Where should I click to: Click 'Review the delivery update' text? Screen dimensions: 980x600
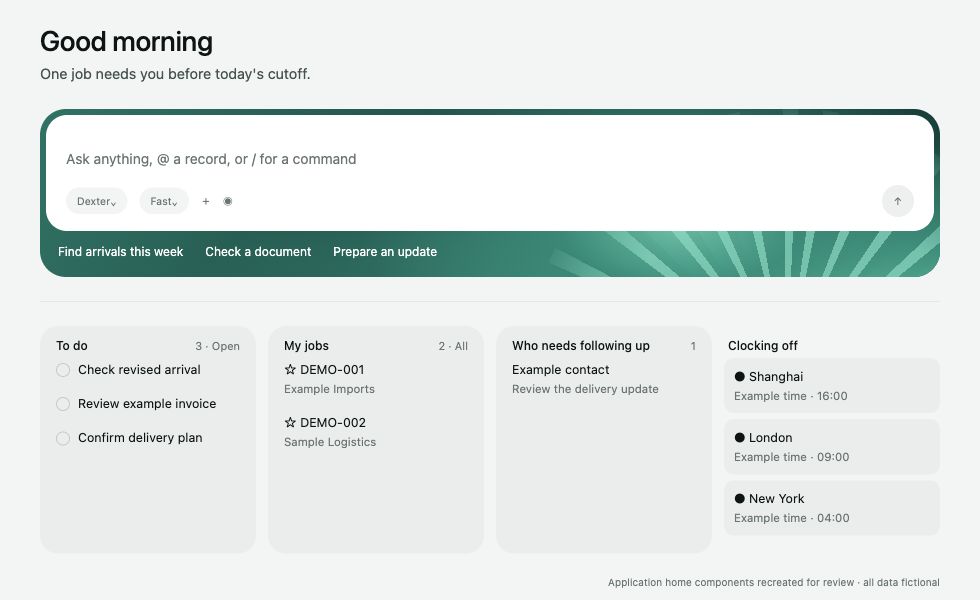[585, 389]
